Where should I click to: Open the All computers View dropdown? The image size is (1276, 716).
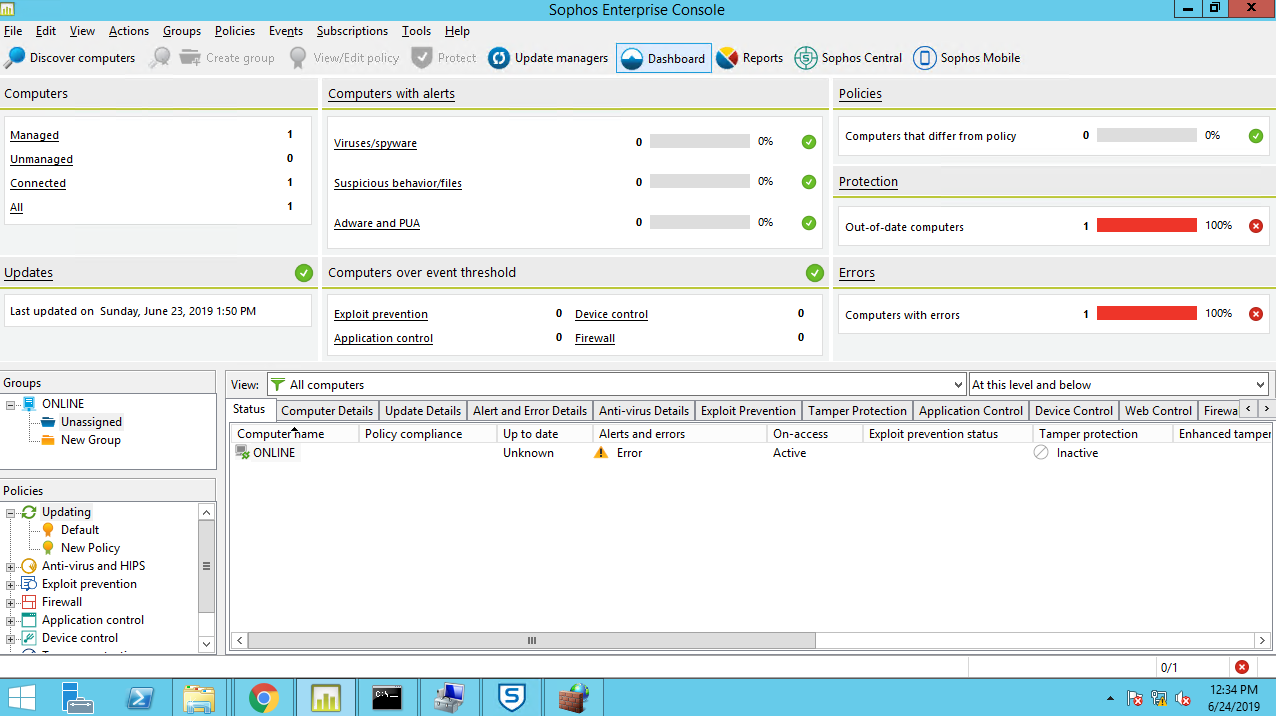pyautogui.click(x=957, y=385)
